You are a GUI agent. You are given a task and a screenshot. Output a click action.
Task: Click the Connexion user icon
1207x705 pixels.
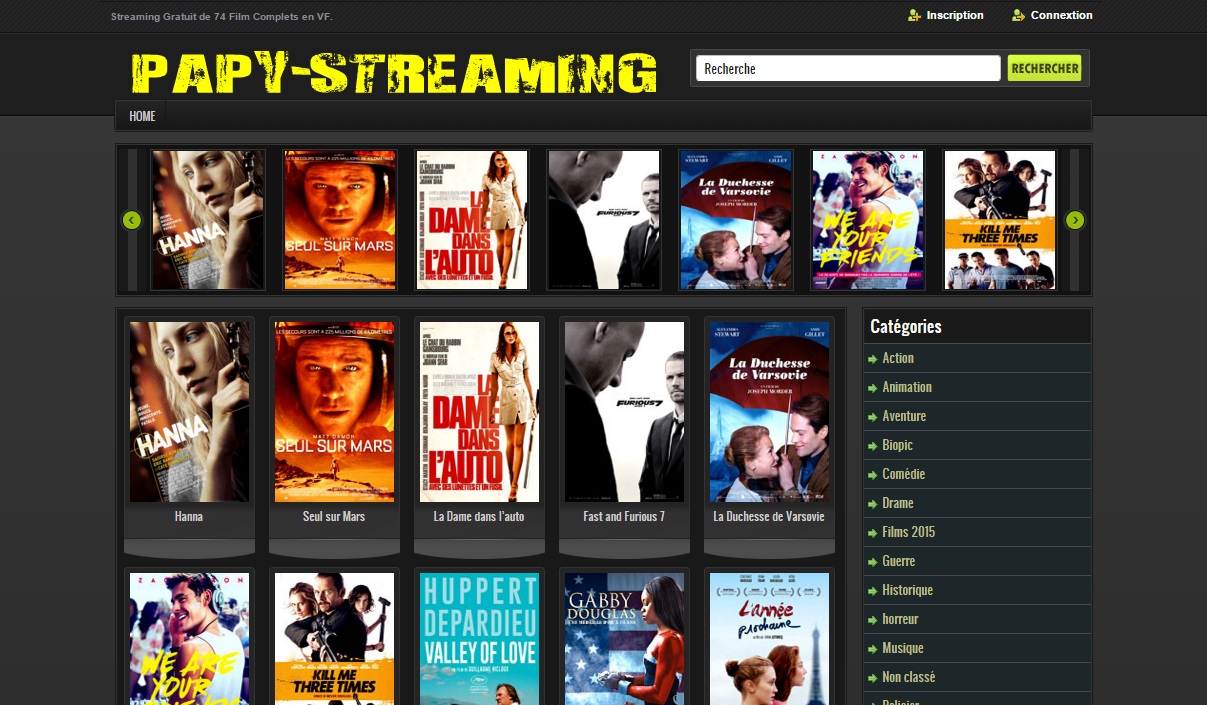tap(1018, 15)
